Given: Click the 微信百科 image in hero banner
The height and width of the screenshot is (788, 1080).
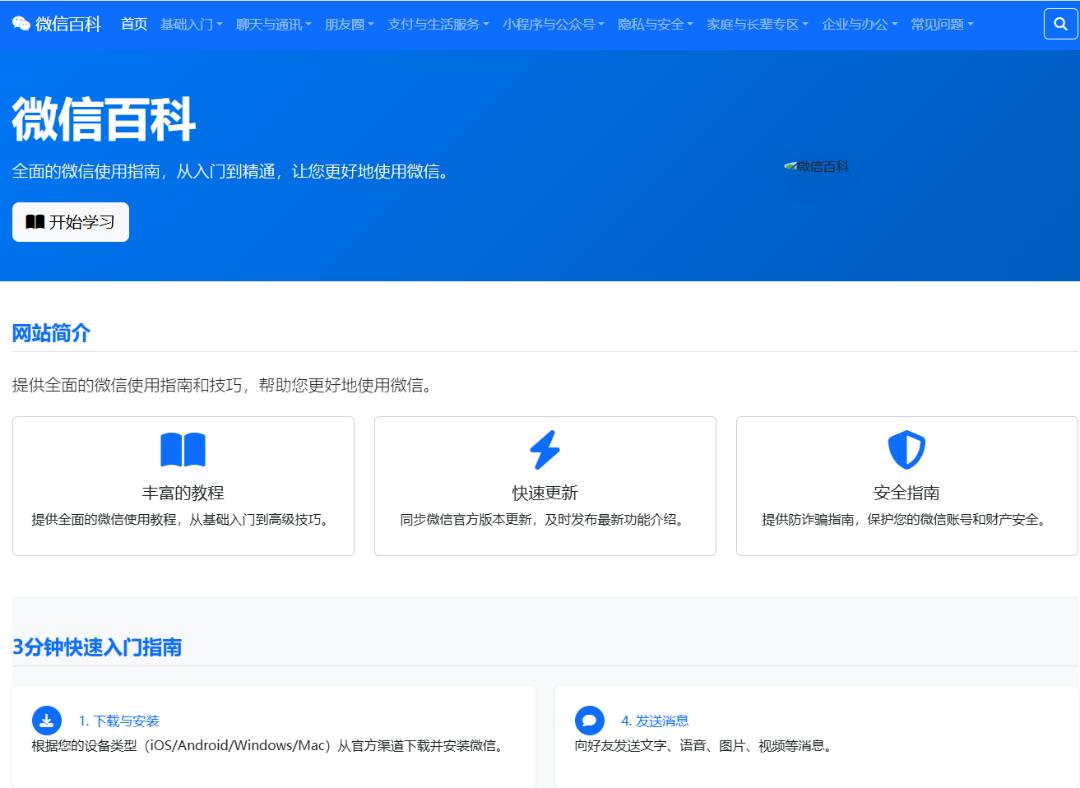Looking at the screenshot, I should click(x=816, y=166).
